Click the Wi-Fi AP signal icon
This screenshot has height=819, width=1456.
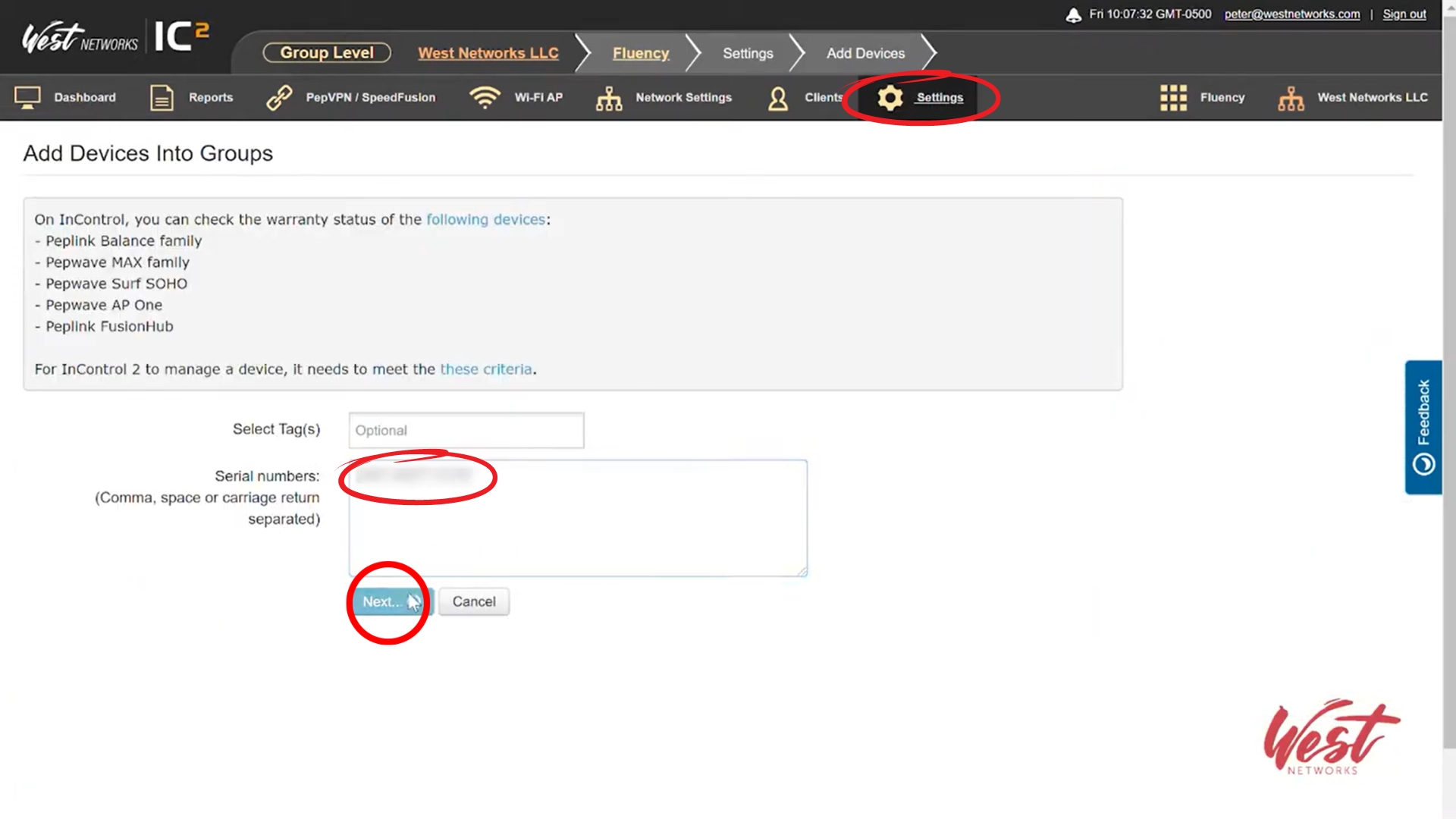pos(485,98)
